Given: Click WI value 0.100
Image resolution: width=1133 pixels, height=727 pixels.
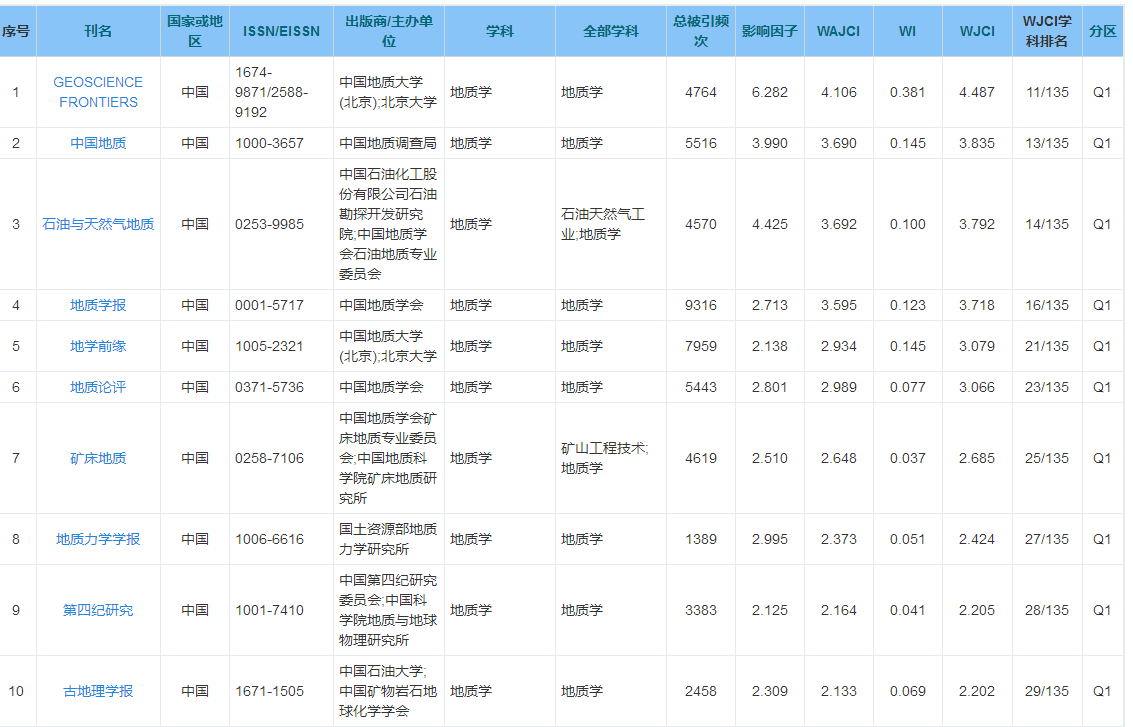Looking at the screenshot, I should [x=908, y=224].
